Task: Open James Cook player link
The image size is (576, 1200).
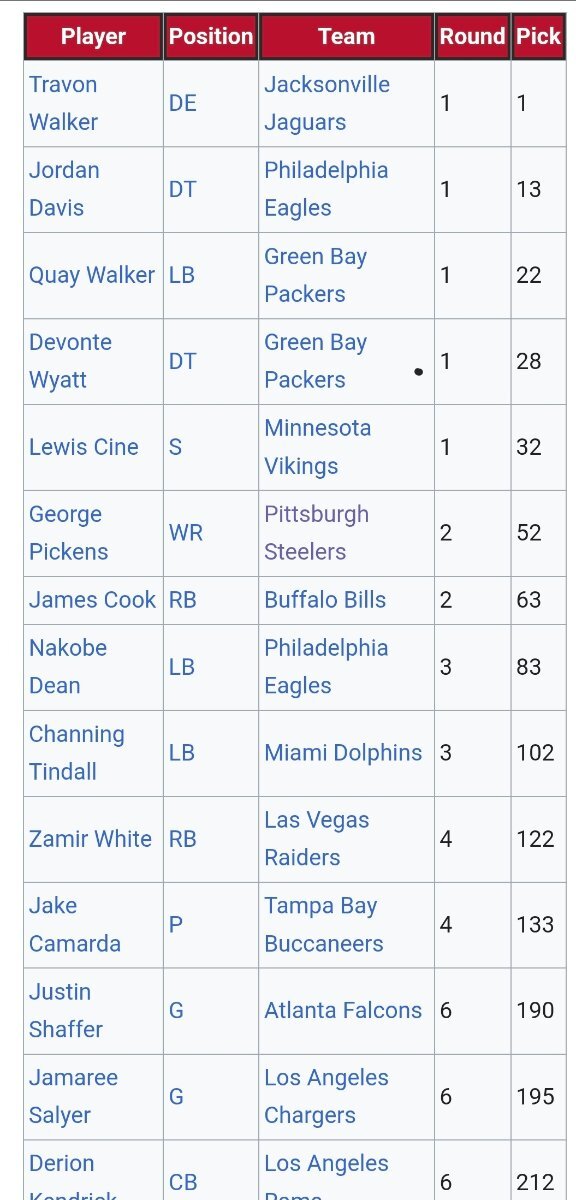Action: click(x=93, y=600)
